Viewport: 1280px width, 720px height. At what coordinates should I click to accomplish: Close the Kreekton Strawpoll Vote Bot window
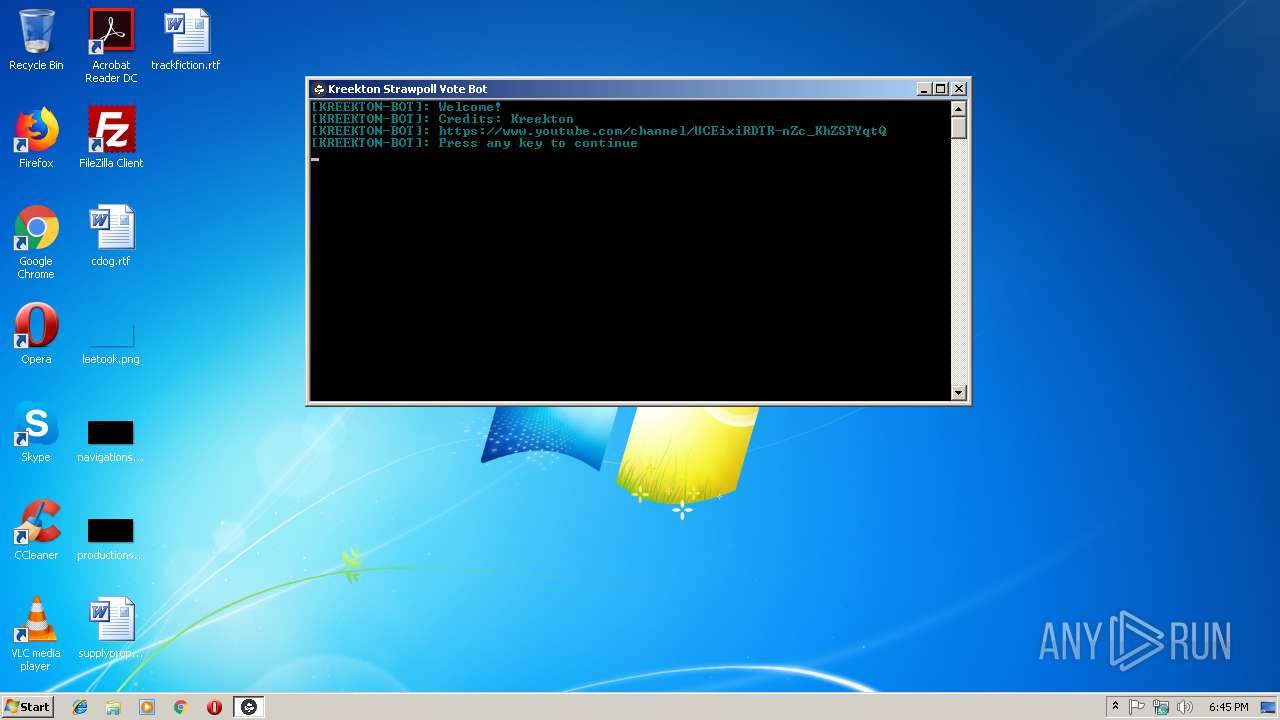(x=958, y=89)
